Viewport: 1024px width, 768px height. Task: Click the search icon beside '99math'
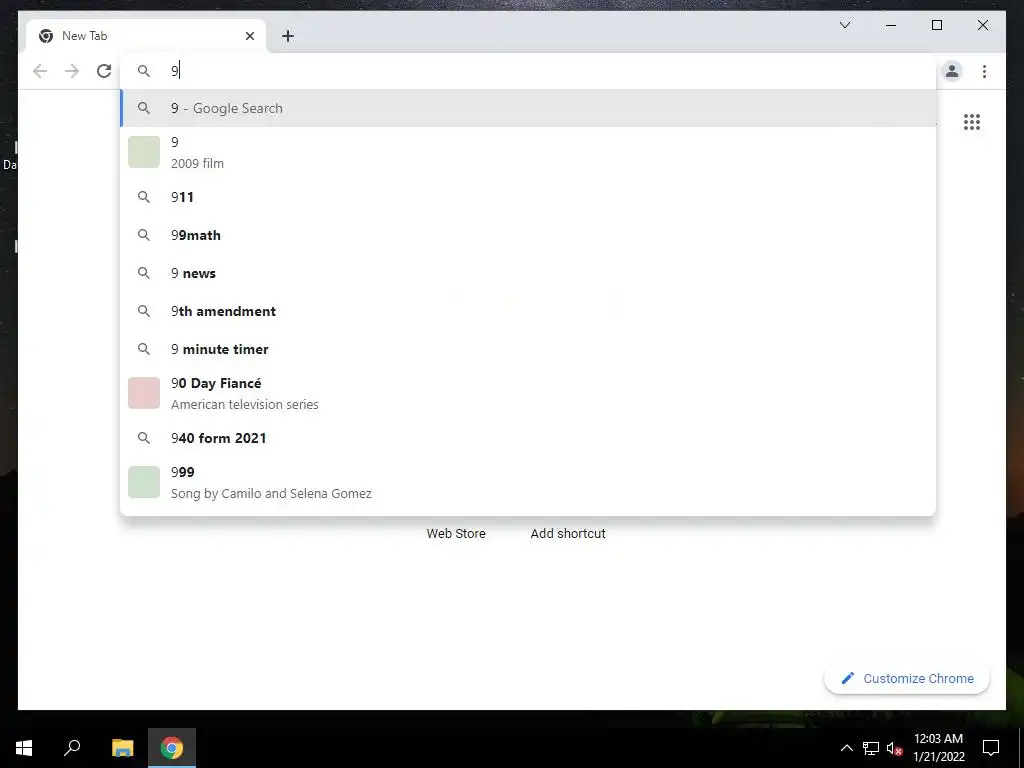(144, 235)
